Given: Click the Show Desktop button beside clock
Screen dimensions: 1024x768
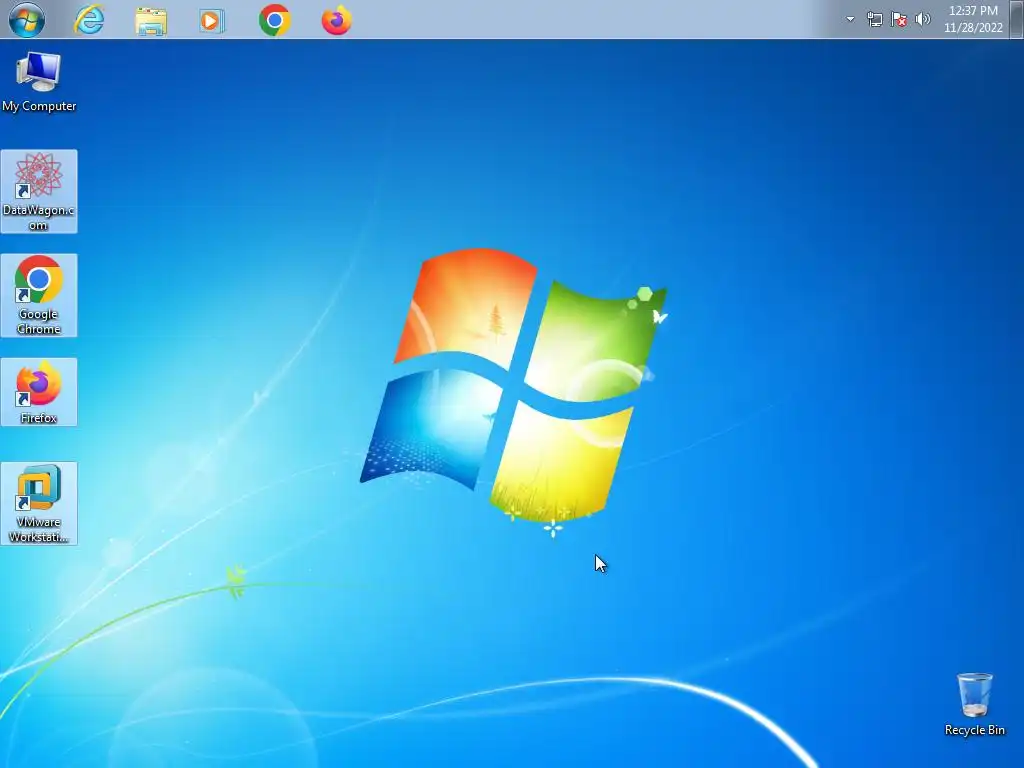Looking at the screenshot, I should (x=1016, y=19).
